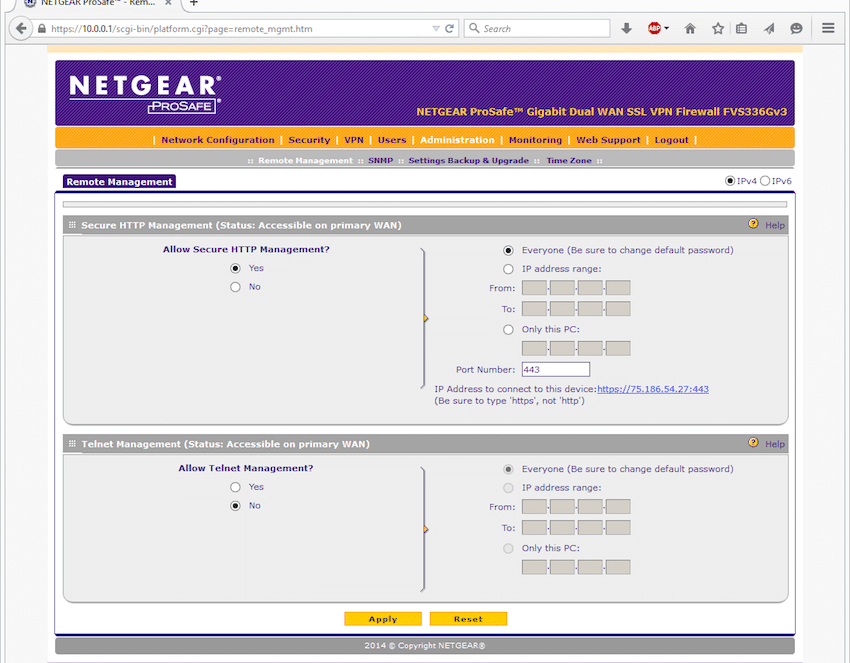
Task: Go back with the browser back arrow
Action: (21, 28)
